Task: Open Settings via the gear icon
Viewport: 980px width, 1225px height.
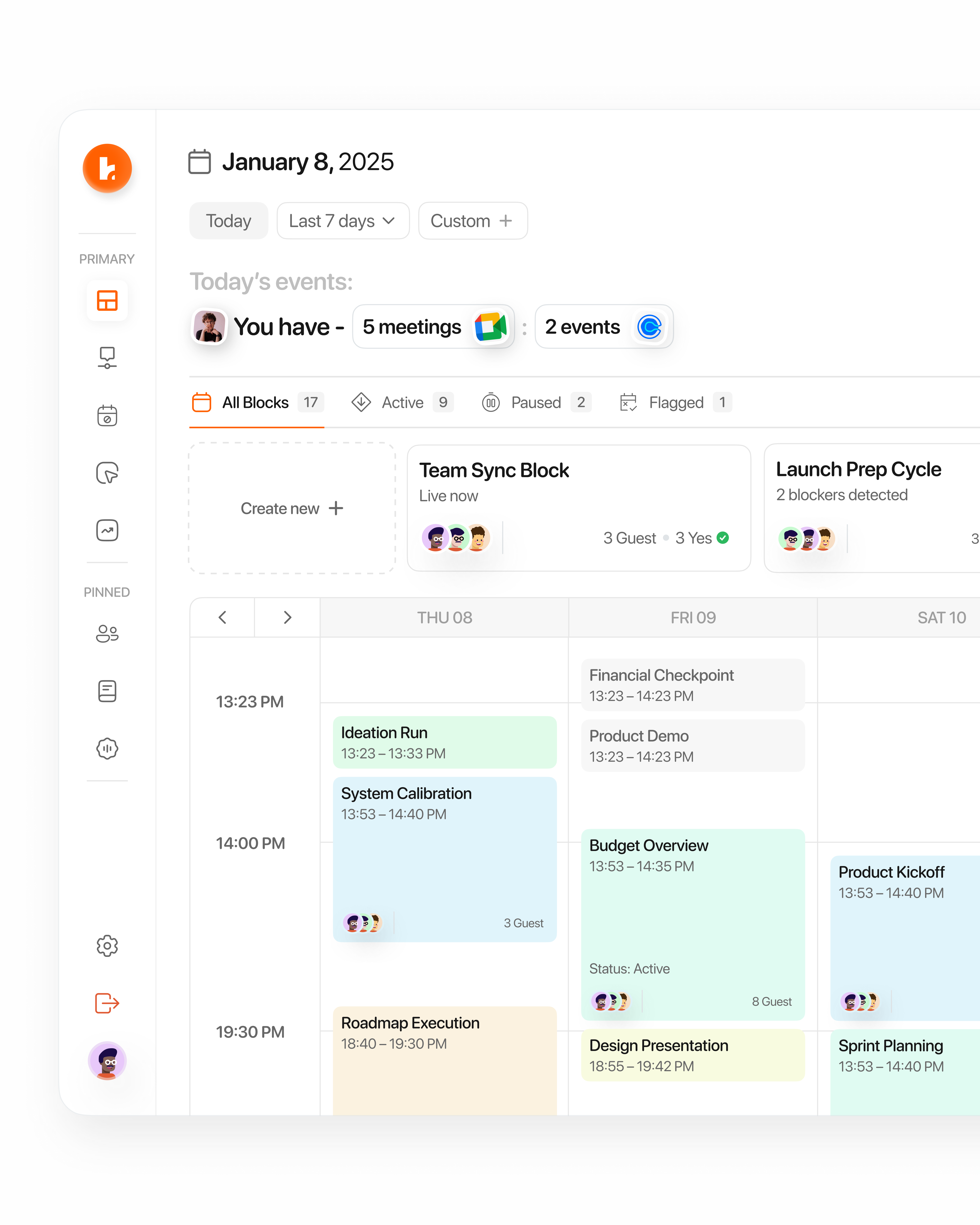Action: coord(107,946)
